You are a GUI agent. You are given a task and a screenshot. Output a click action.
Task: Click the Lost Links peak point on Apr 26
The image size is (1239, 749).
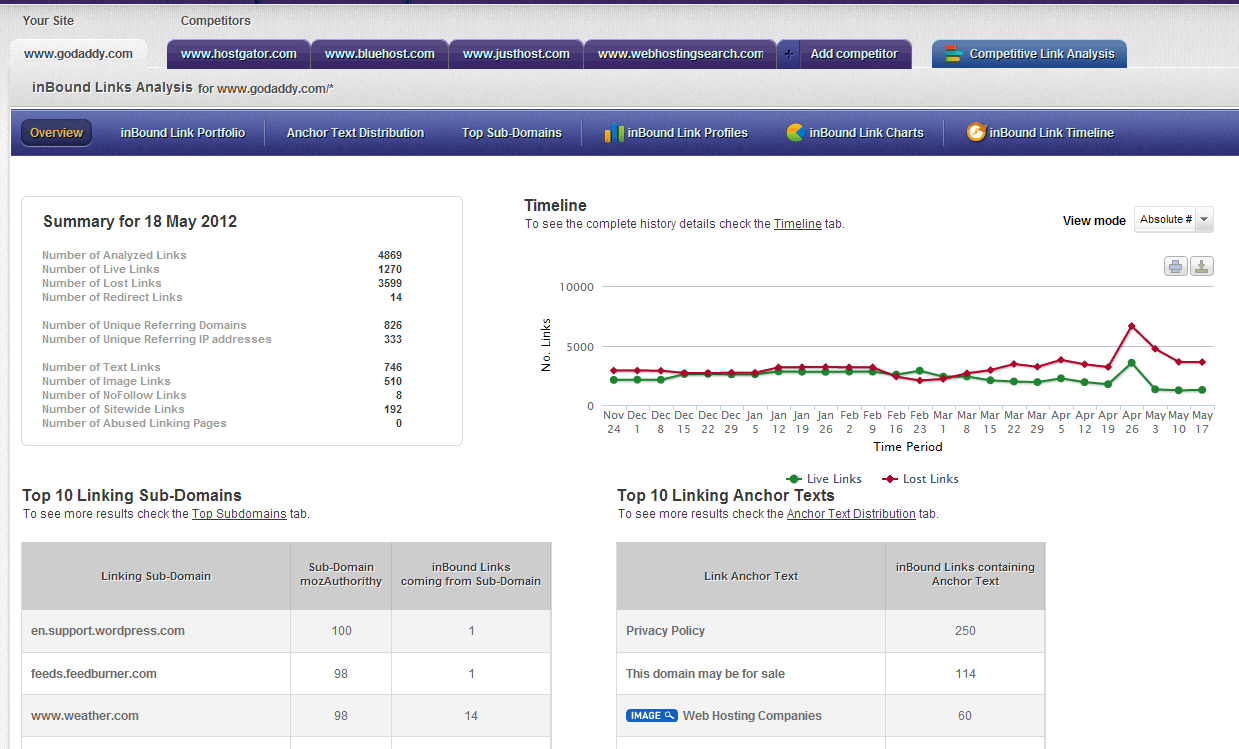[x=1131, y=326]
